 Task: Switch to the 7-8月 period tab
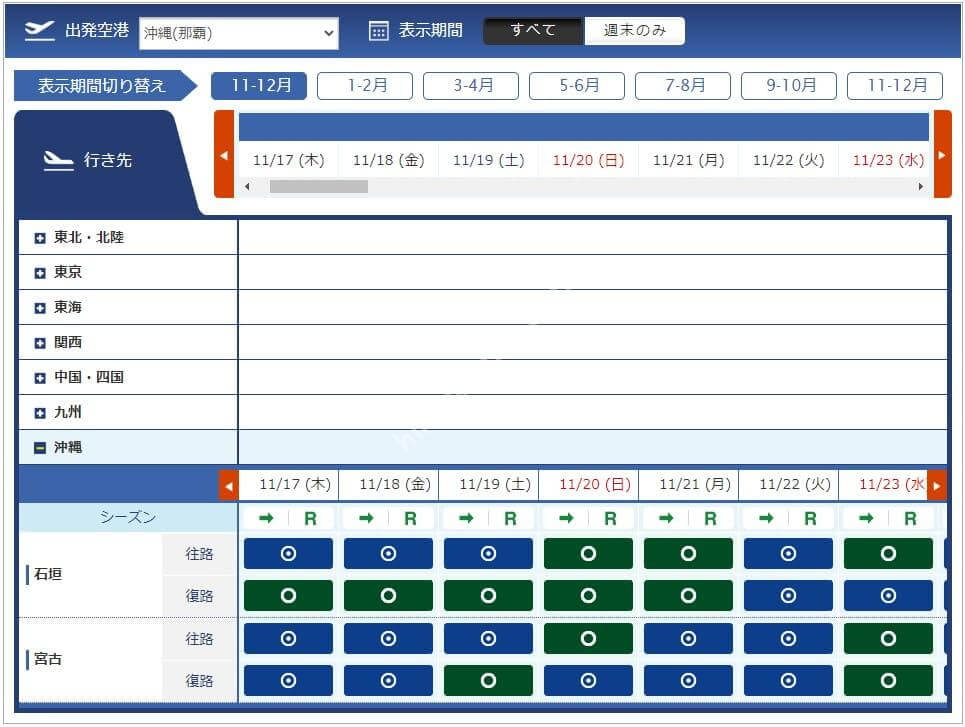(x=683, y=85)
